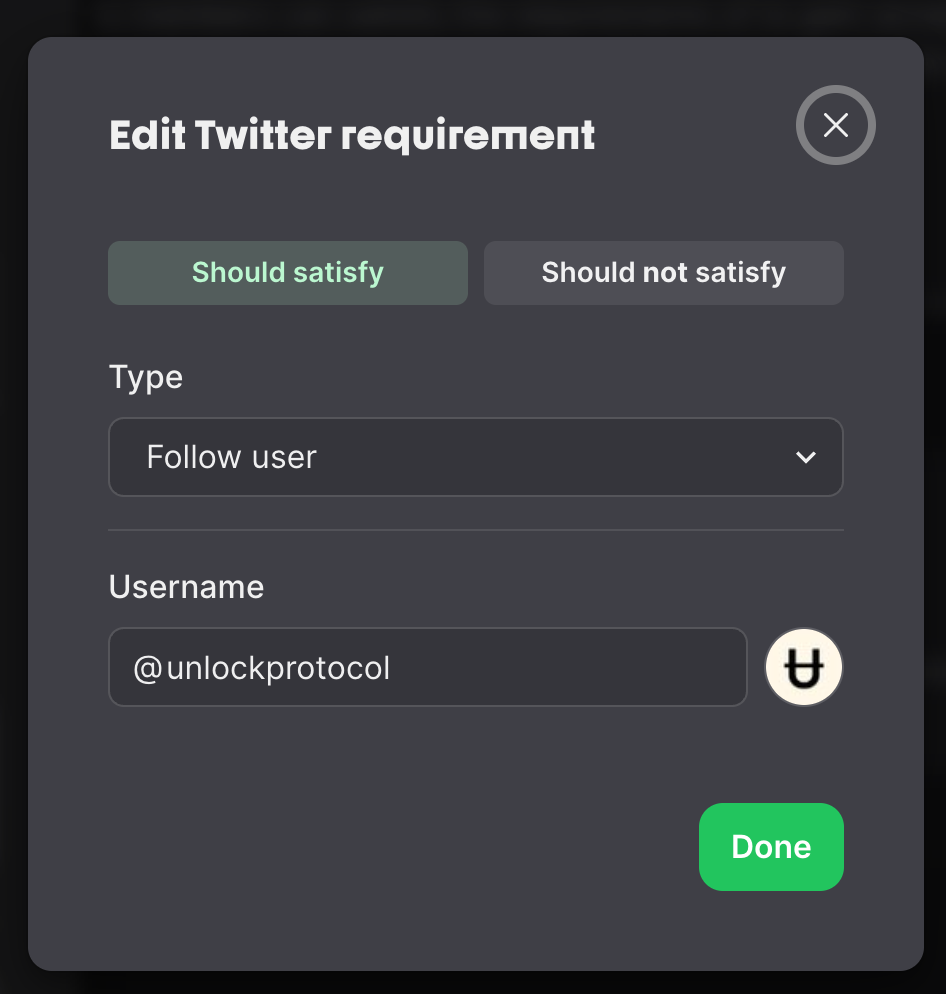
Task: Click the Done button
Action: coord(771,847)
